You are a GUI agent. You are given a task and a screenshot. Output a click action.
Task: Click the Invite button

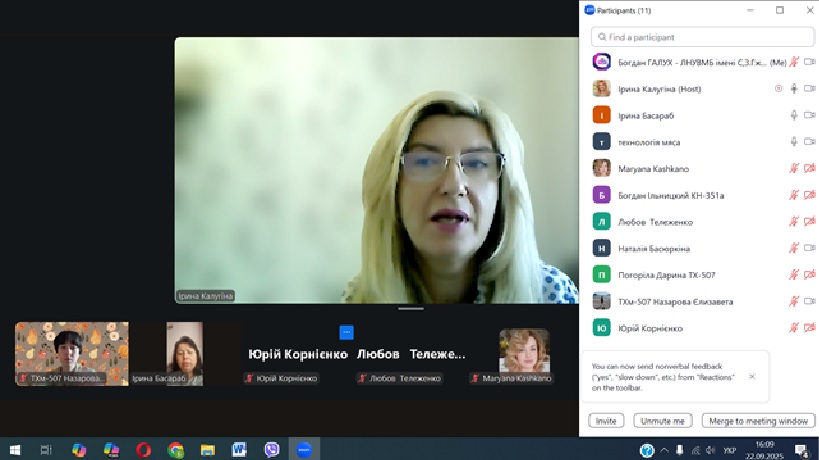tap(606, 421)
